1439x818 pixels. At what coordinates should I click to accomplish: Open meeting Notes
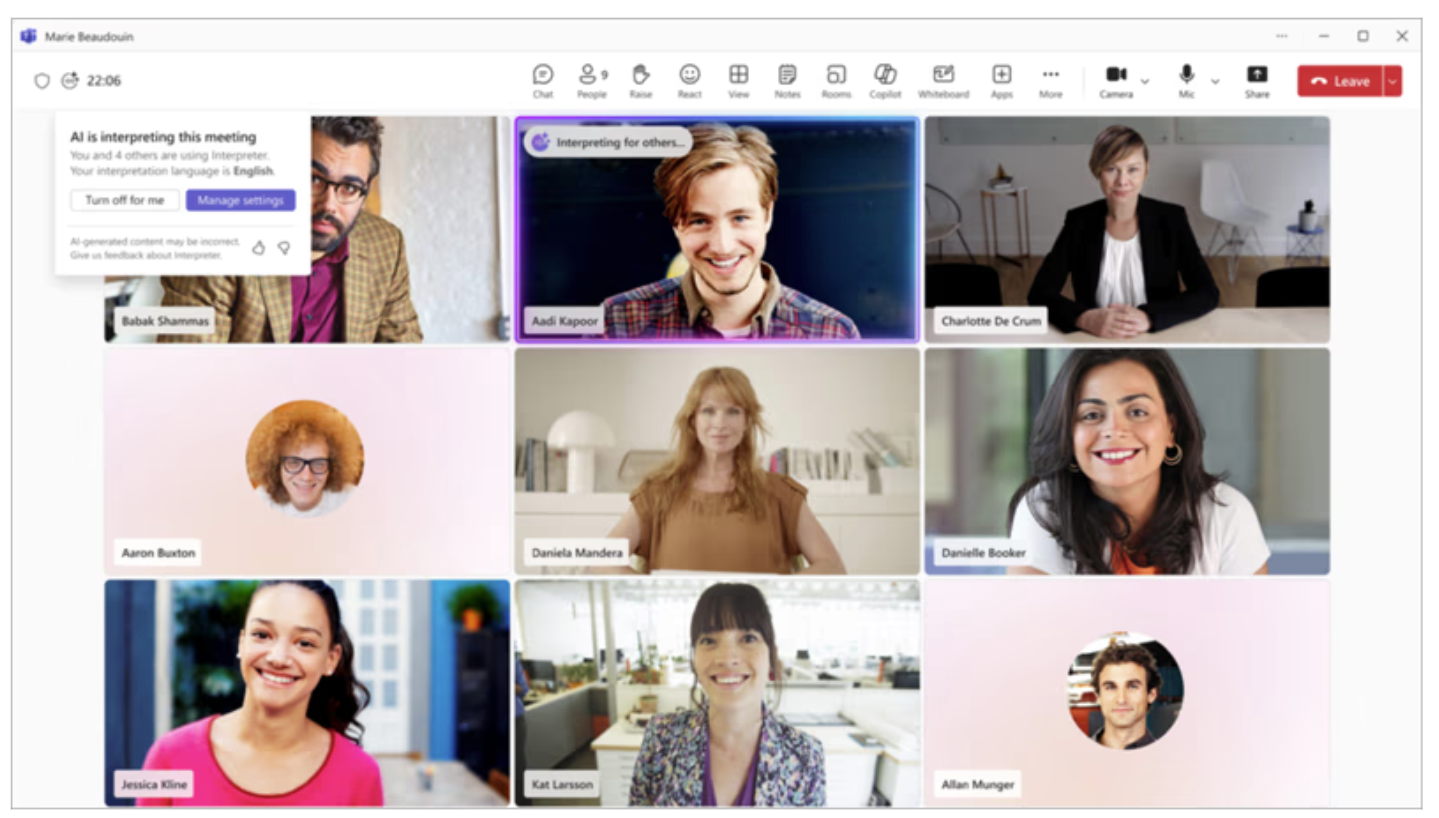(787, 80)
